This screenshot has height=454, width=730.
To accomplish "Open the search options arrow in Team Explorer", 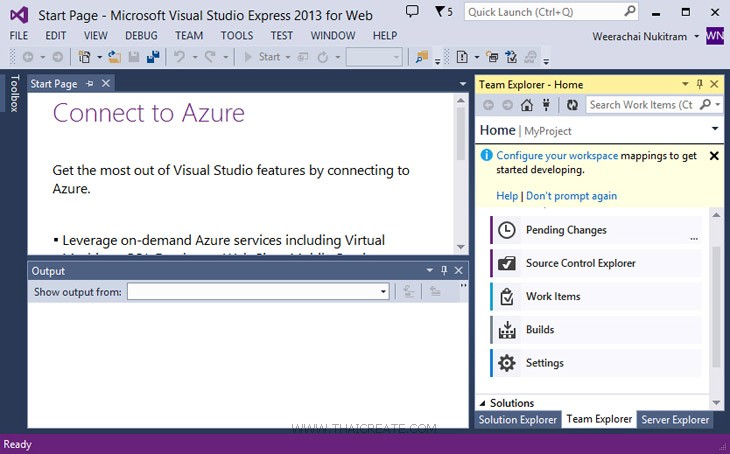I will (717, 105).
